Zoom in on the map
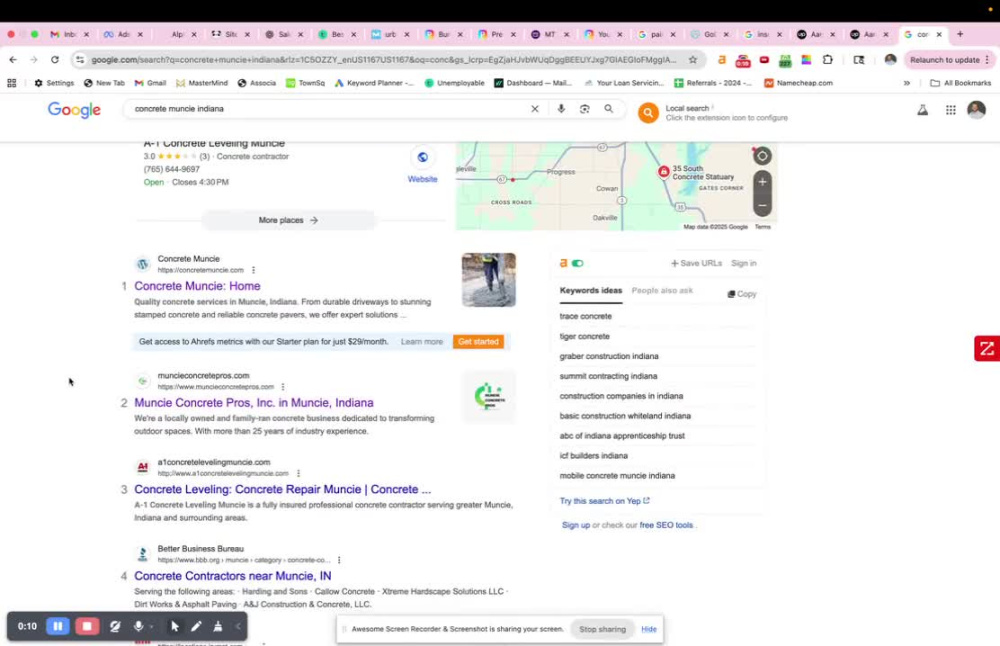 pos(762,182)
